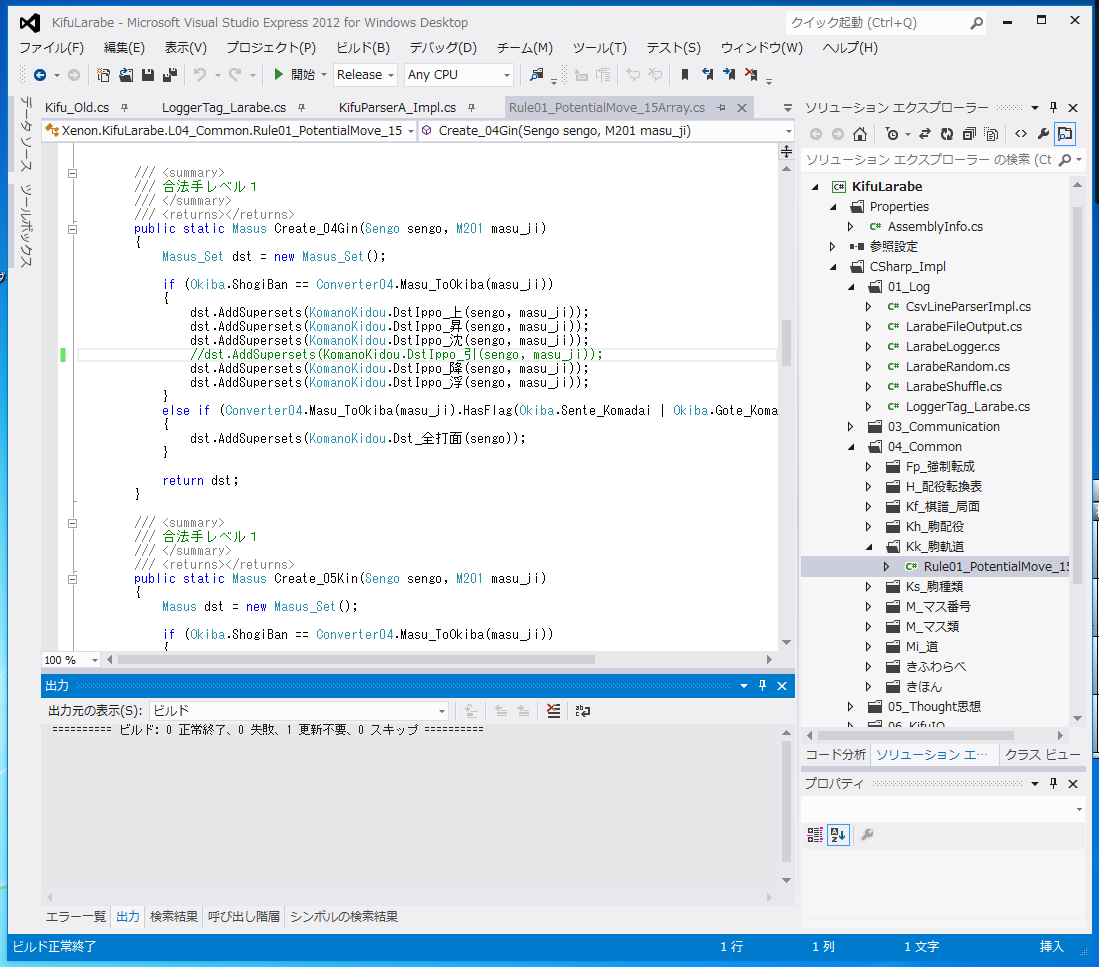The image size is (1099, 967).
Task: Toggle Preview Selected Items in Solution Explorer
Action: (x=1065, y=134)
